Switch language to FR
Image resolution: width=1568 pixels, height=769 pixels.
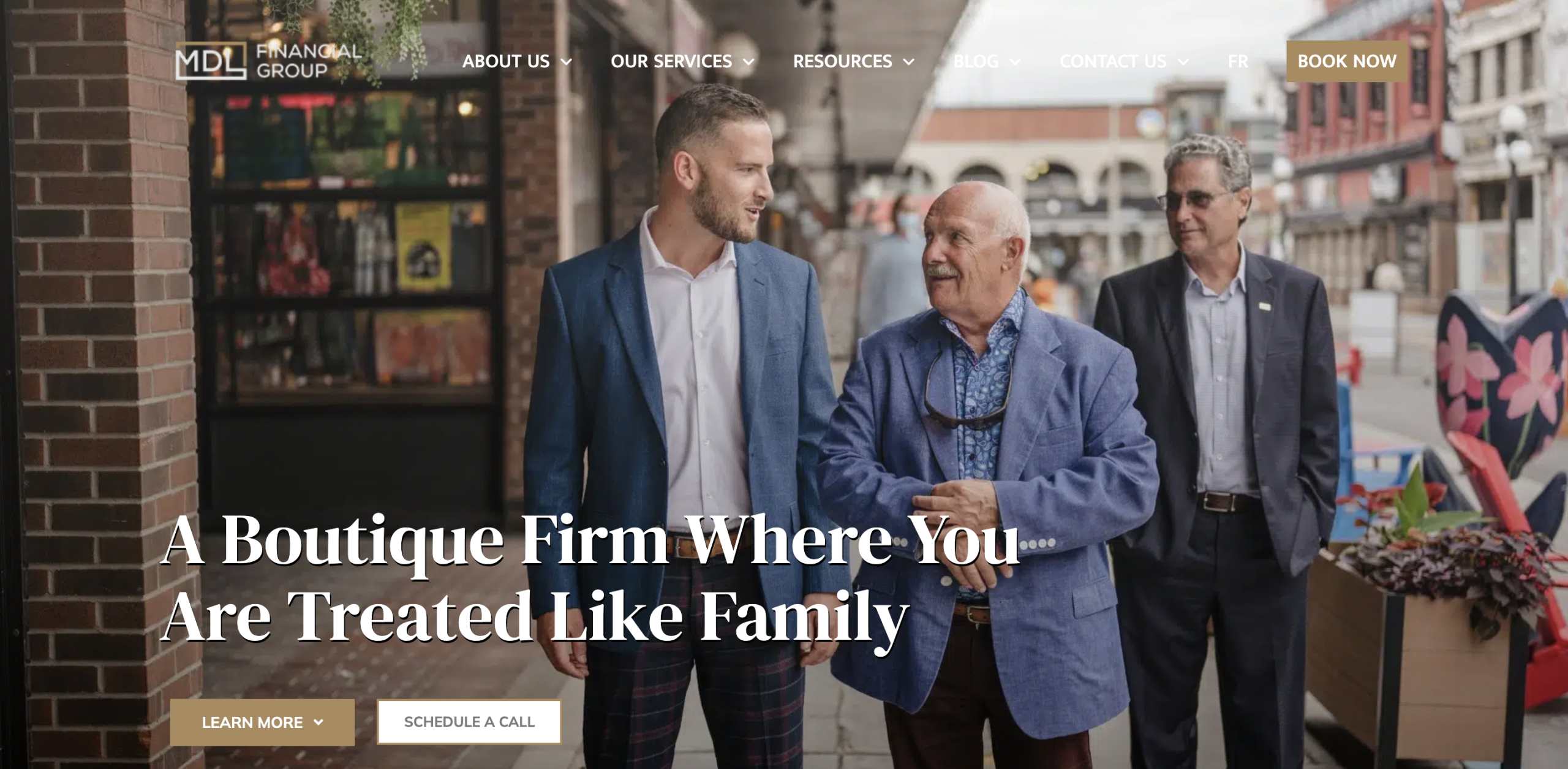(x=1238, y=61)
